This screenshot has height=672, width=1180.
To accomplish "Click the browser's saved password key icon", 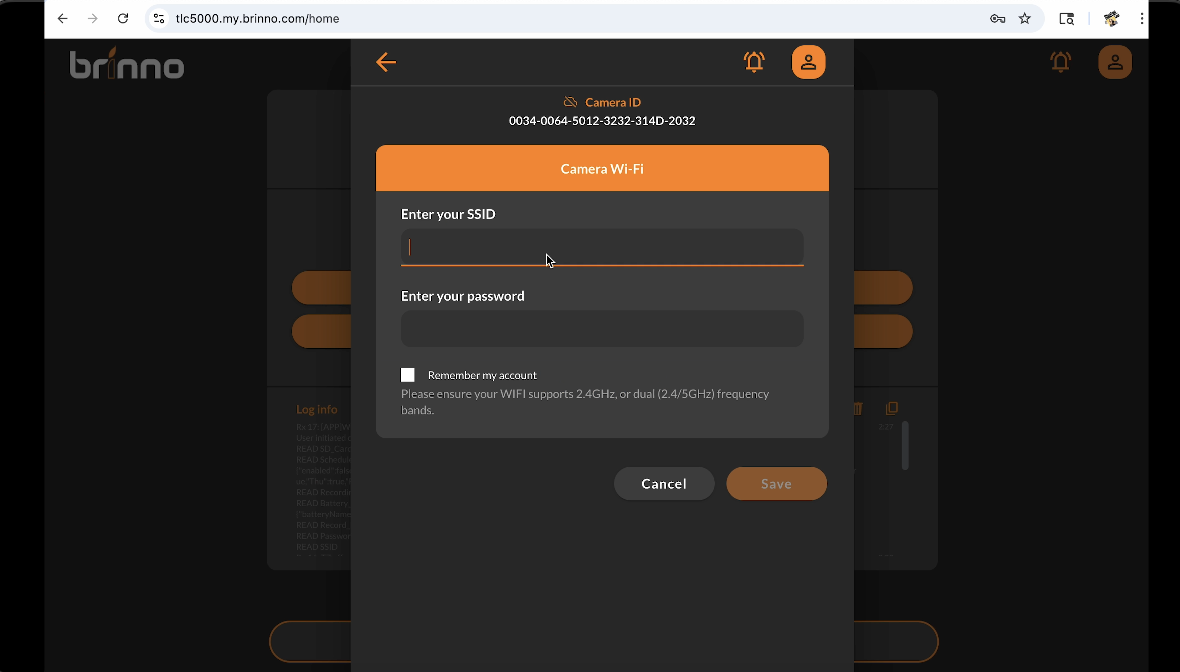I will (x=997, y=18).
